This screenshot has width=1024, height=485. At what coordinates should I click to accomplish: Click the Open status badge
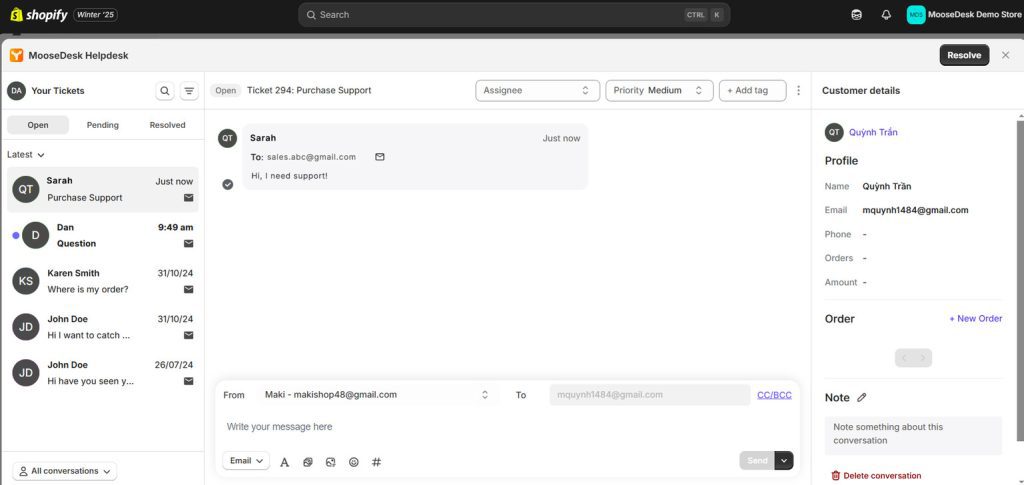(225, 91)
